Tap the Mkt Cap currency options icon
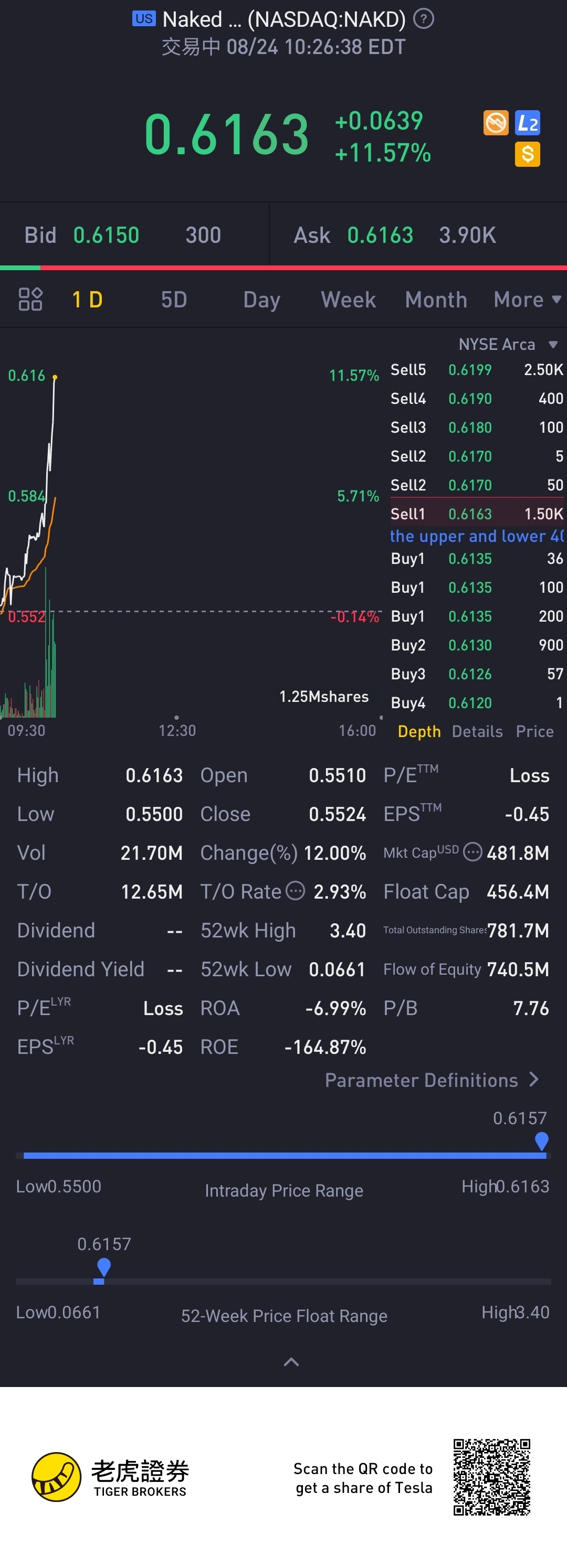Screen dimensions: 567x1568 [x=472, y=852]
